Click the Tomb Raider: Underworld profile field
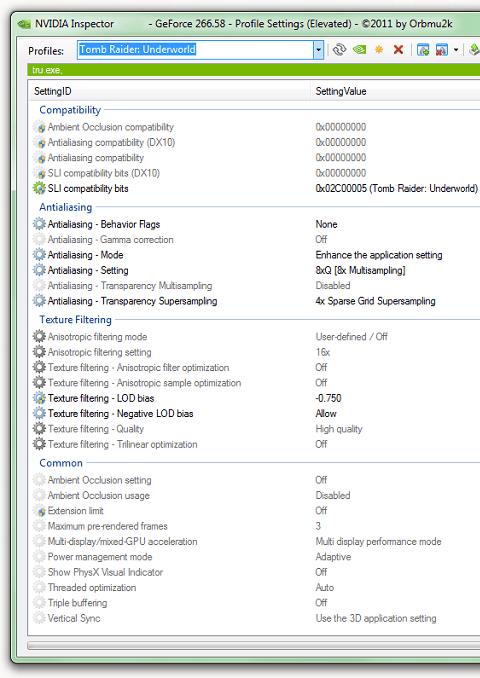 [x=195, y=50]
